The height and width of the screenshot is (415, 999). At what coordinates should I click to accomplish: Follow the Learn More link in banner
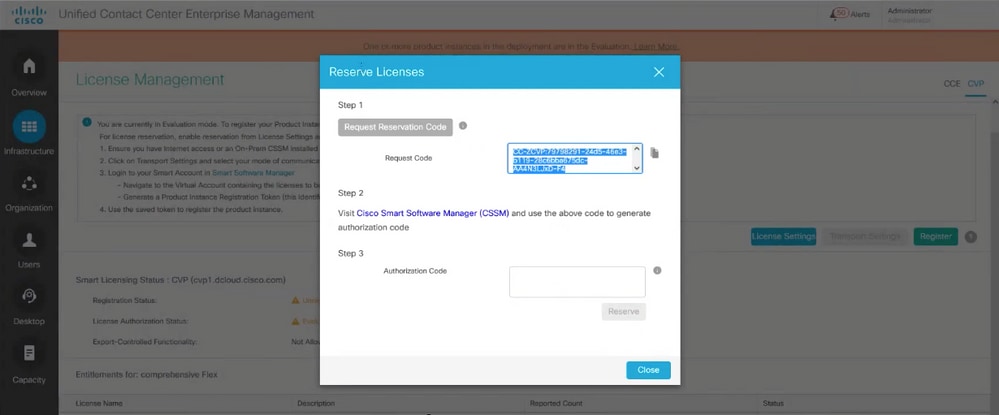pos(656,47)
